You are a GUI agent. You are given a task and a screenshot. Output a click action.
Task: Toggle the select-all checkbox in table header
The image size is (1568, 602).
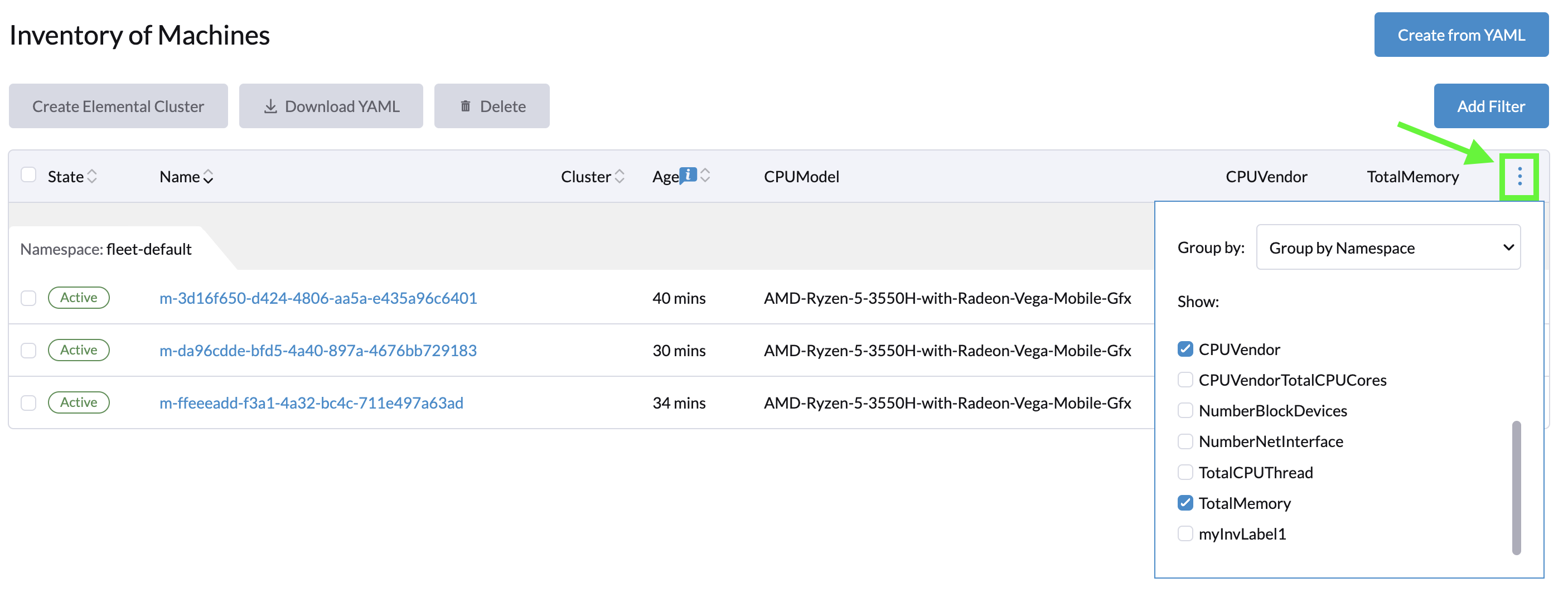click(x=28, y=174)
